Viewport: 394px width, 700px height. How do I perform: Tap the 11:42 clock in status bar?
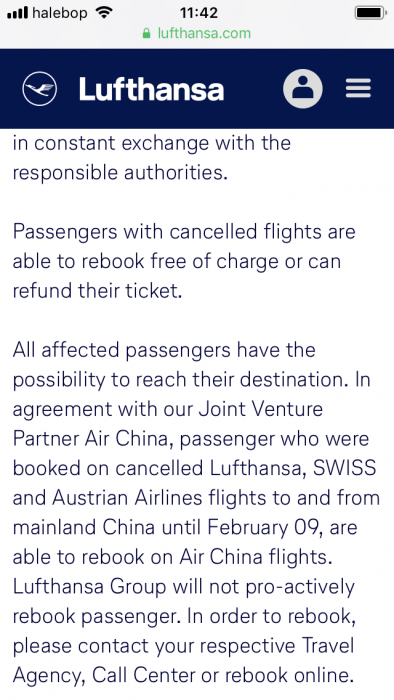click(x=199, y=13)
